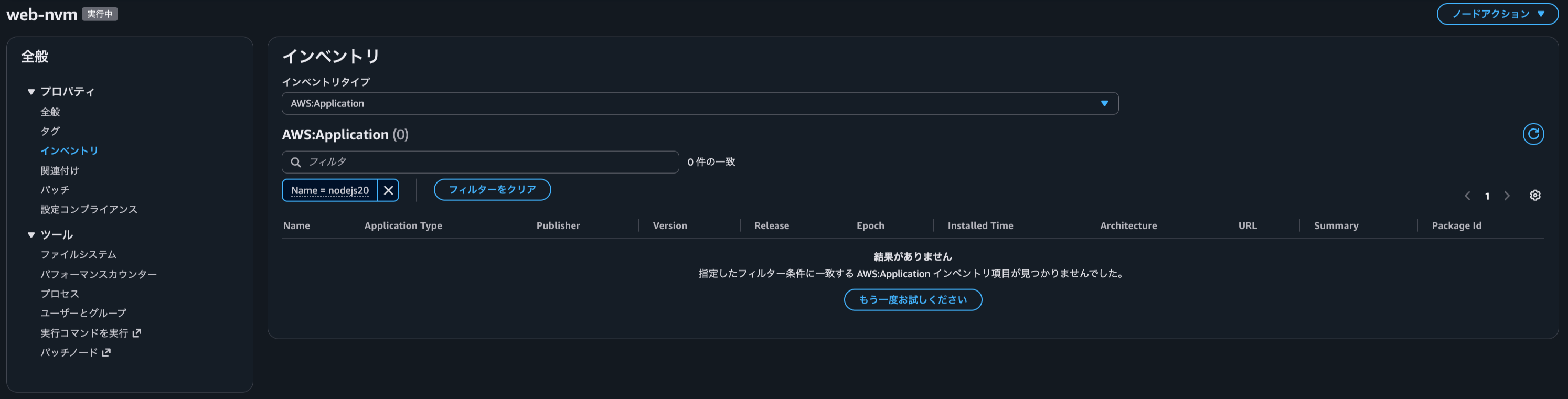Image resolution: width=1568 pixels, height=399 pixels.
Task: Select タグ in the sidebar
Action: coord(50,131)
